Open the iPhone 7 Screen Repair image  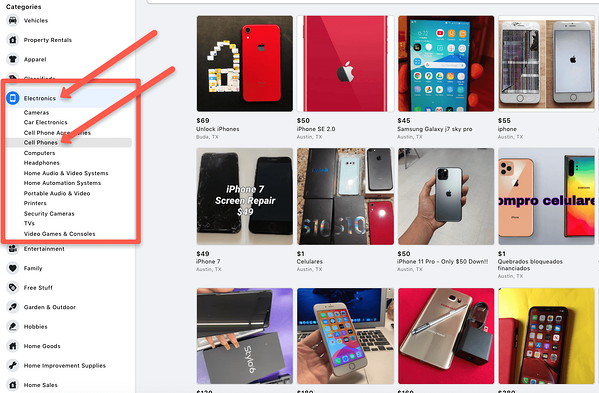point(245,196)
